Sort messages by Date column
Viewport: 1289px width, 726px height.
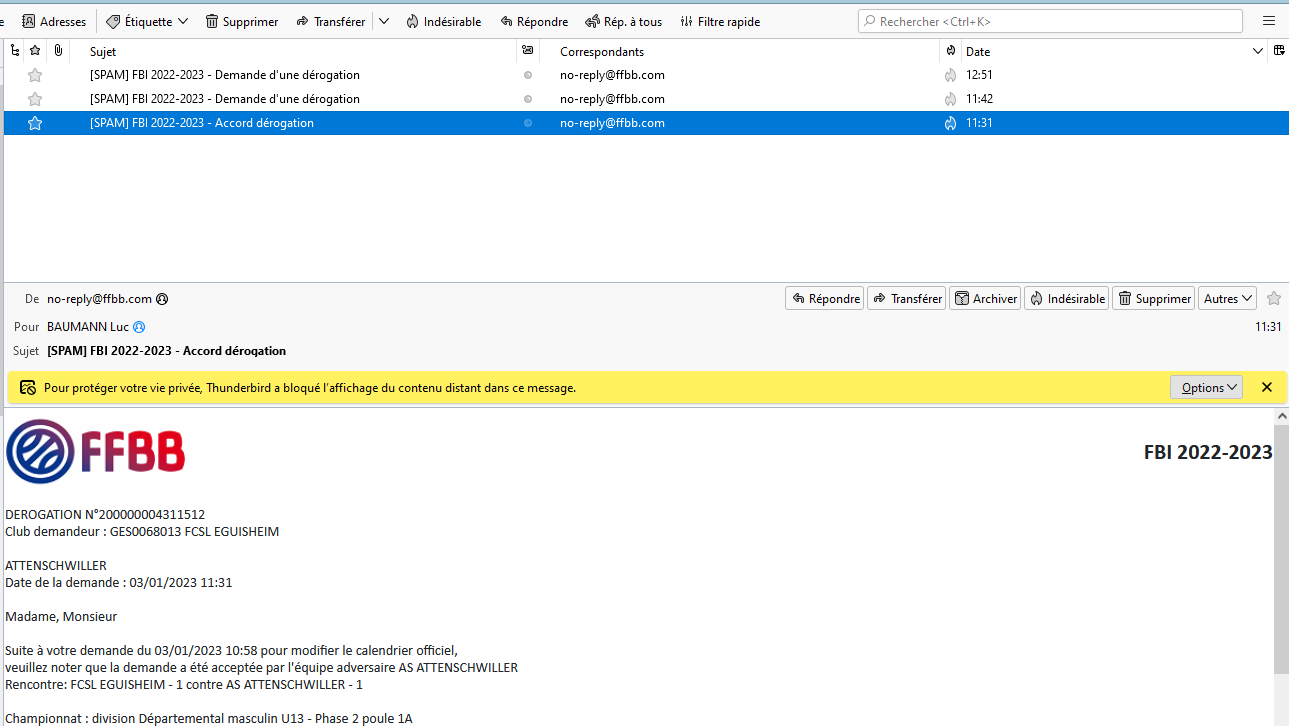978,51
